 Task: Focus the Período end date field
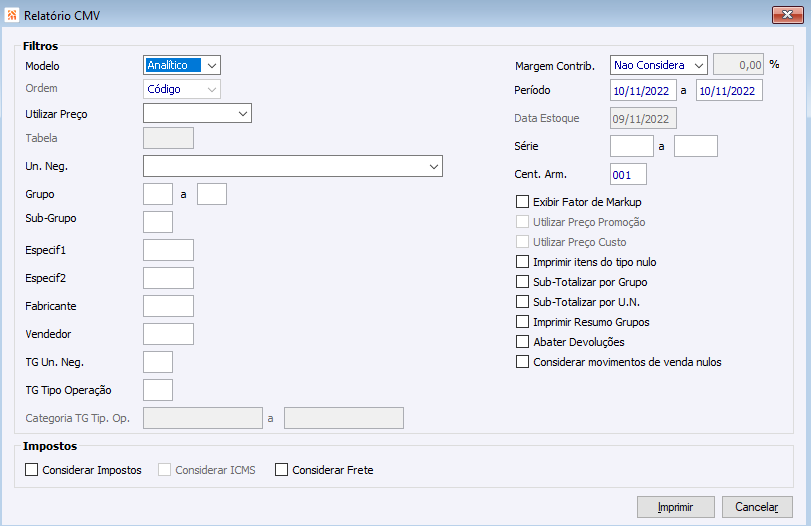point(729,91)
